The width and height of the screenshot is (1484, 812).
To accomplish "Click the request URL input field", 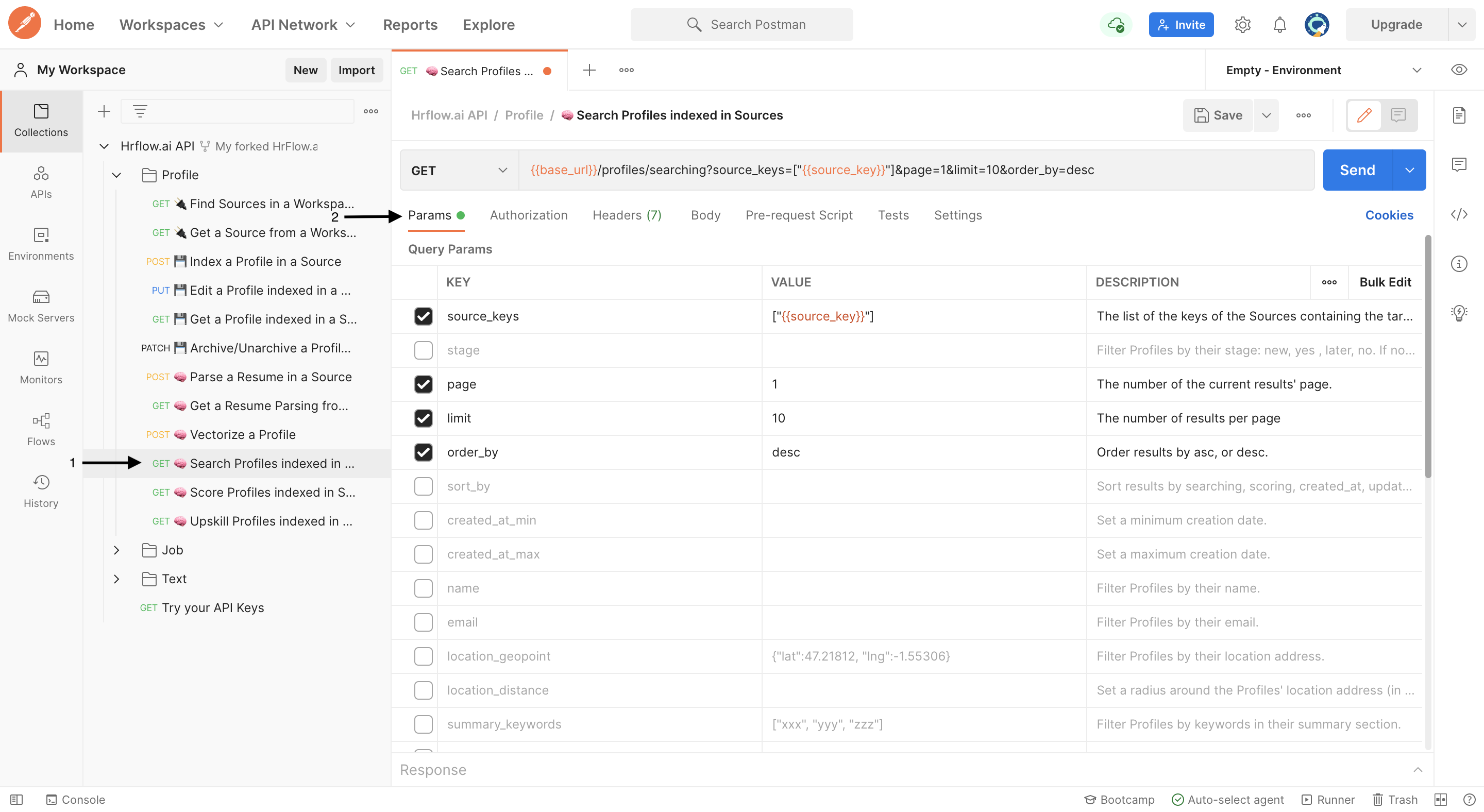I will click(x=916, y=171).
